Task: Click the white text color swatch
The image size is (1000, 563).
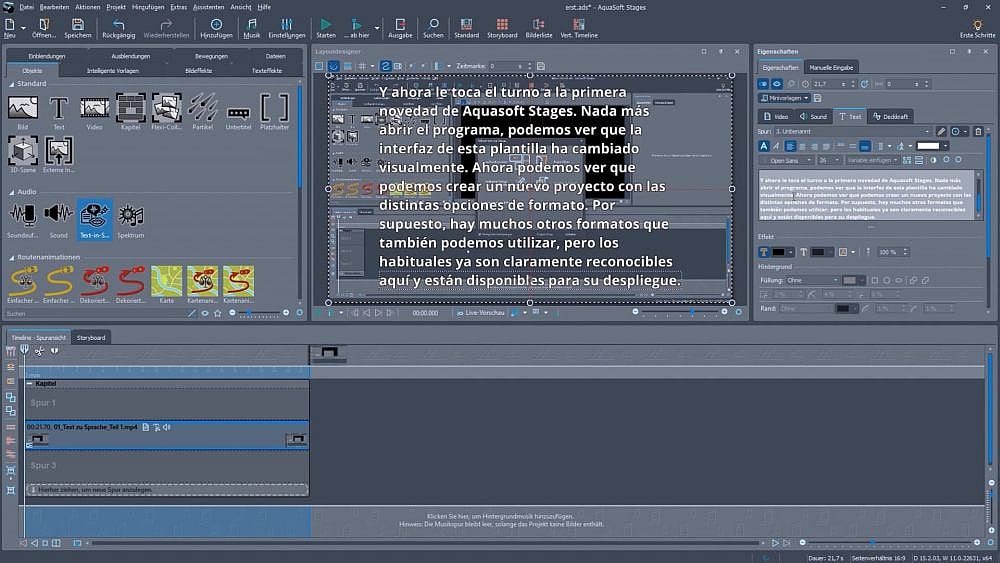Action: pyautogui.click(x=928, y=146)
